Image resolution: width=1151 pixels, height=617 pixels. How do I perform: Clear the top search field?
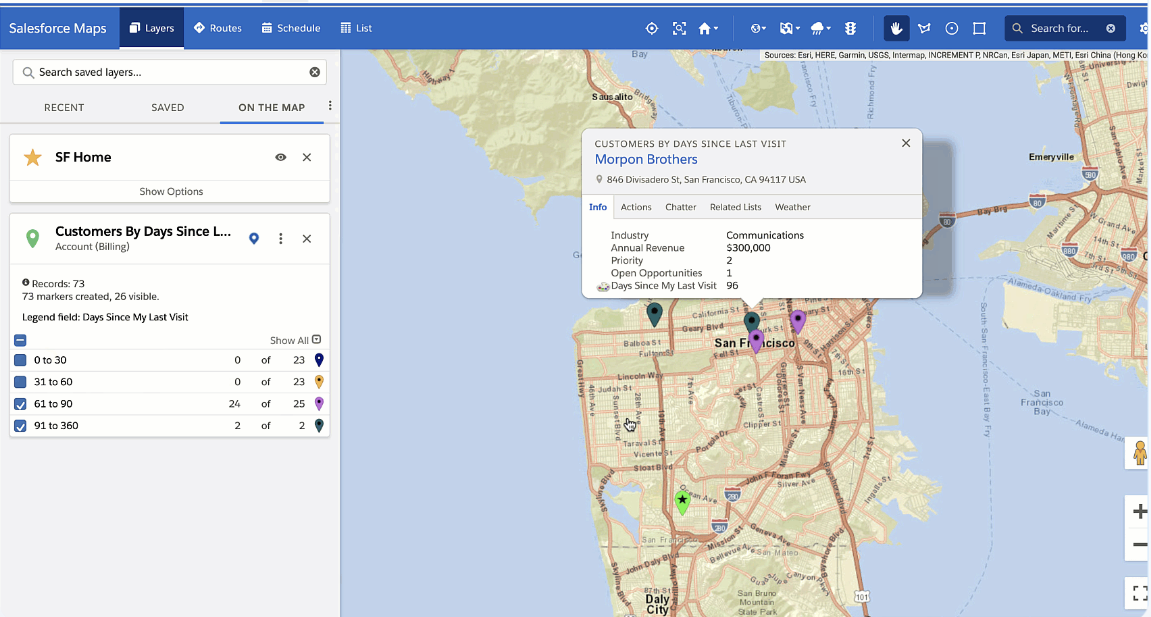point(1111,28)
